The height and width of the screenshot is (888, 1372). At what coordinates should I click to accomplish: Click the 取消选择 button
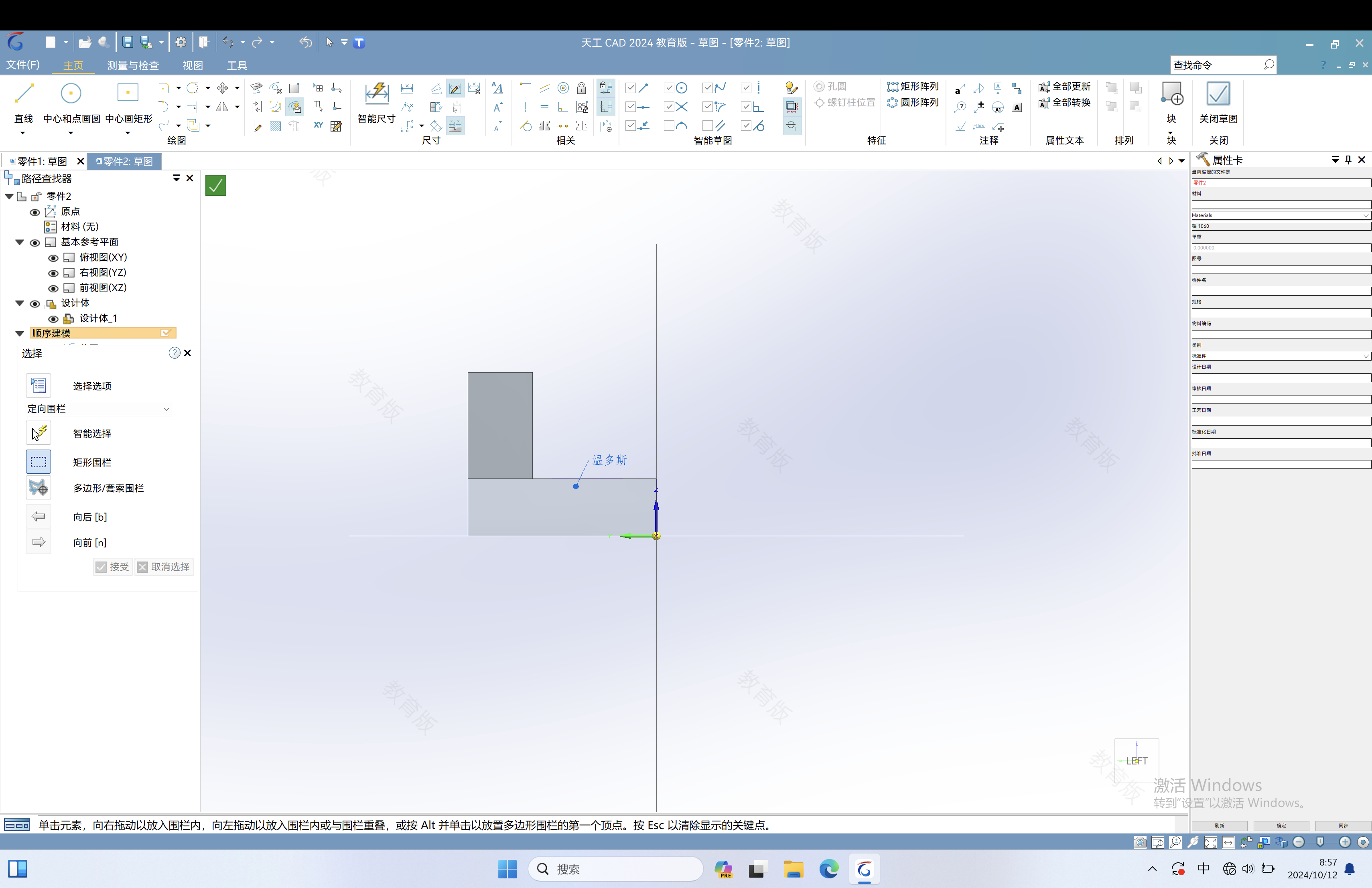coord(164,567)
